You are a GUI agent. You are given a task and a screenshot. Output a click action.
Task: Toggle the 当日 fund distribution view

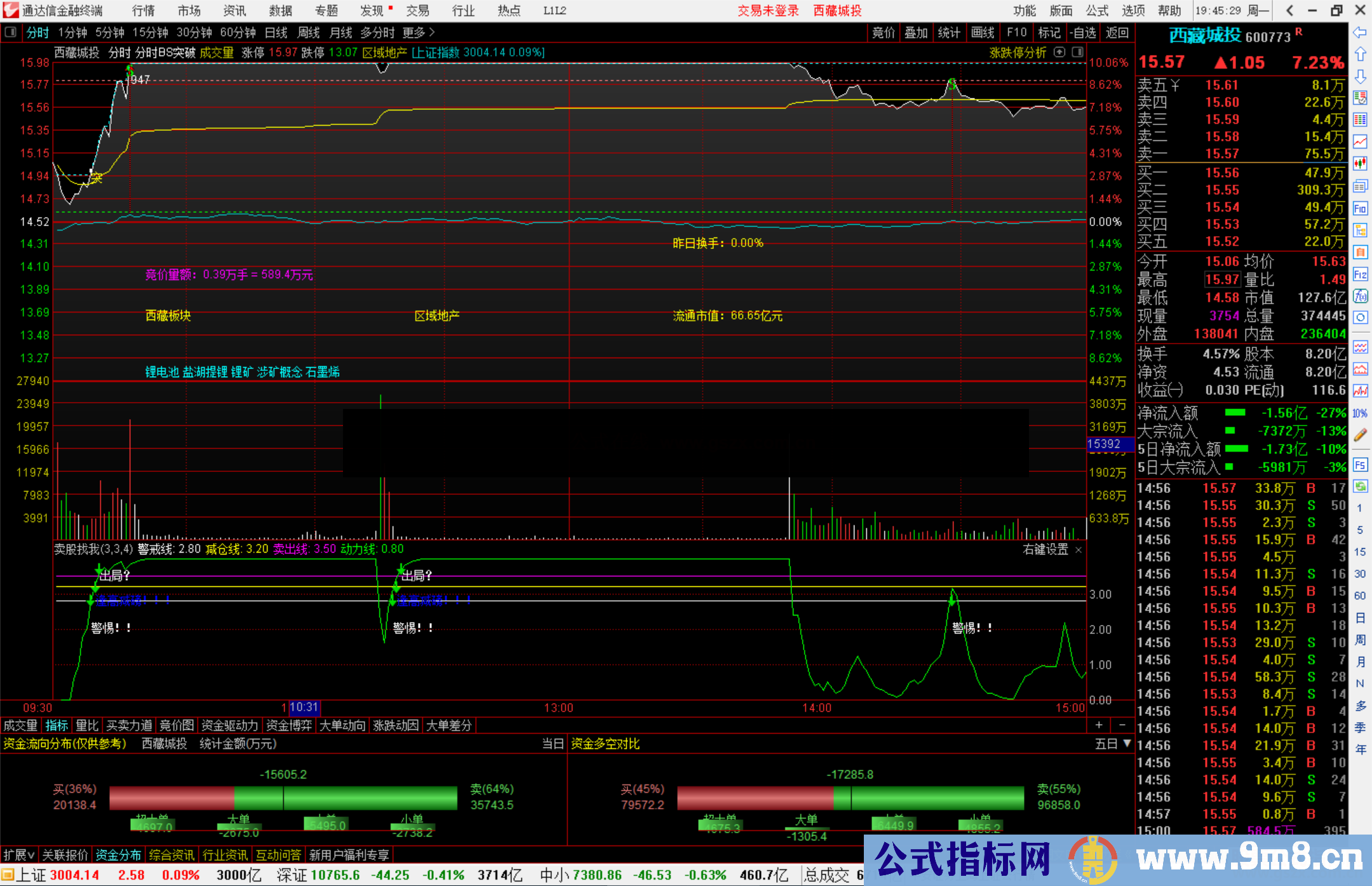pos(553,744)
